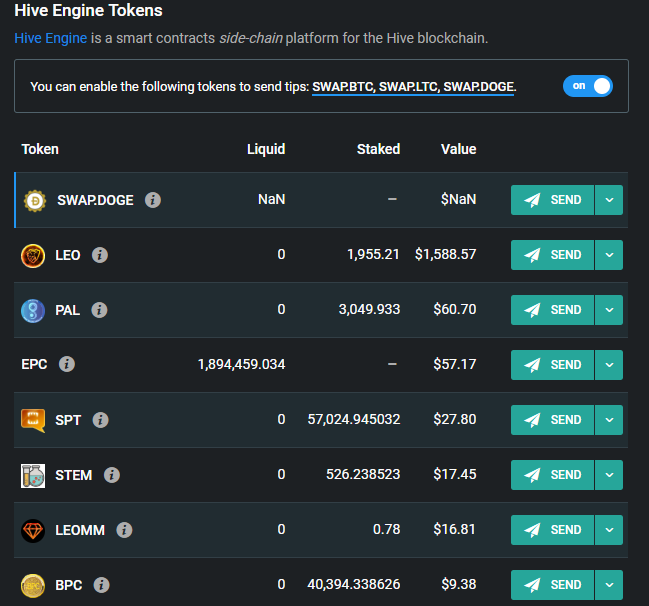This screenshot has height=606, width=649.
Task: Expand STEM send options dropdown
Action: click(x=609, y=475)
